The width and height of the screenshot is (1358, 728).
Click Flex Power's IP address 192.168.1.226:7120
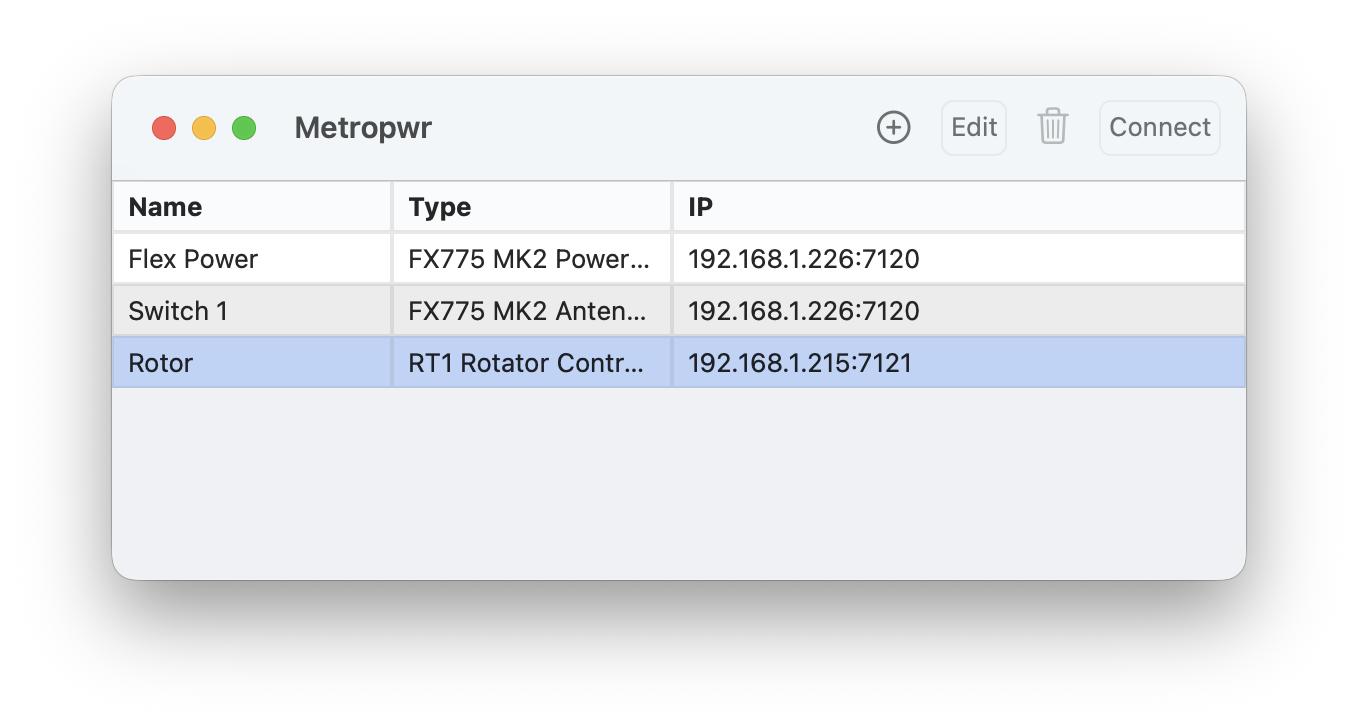pos(804,259)
